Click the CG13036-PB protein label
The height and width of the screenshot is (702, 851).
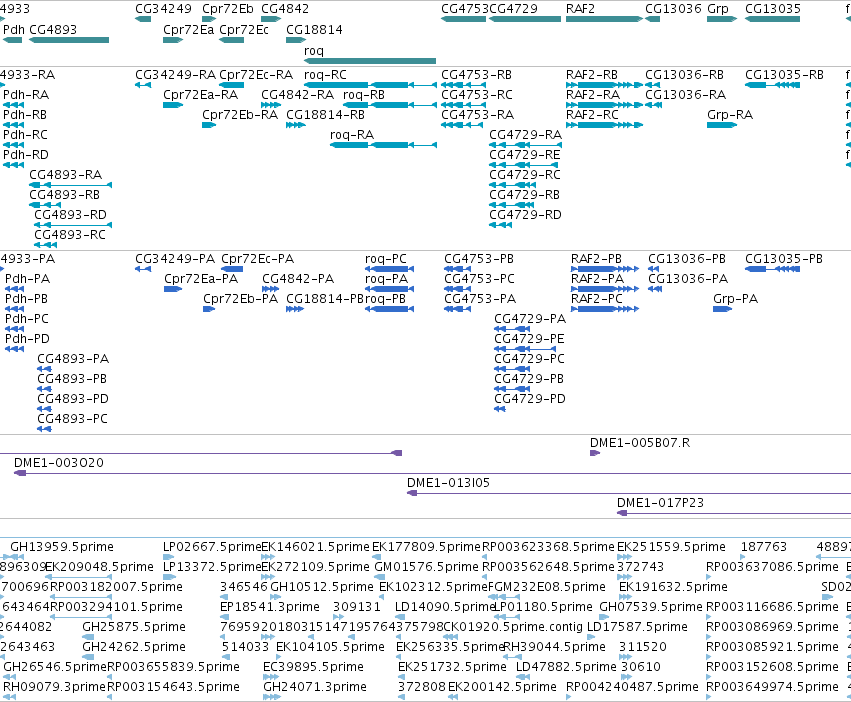(687, 258)
